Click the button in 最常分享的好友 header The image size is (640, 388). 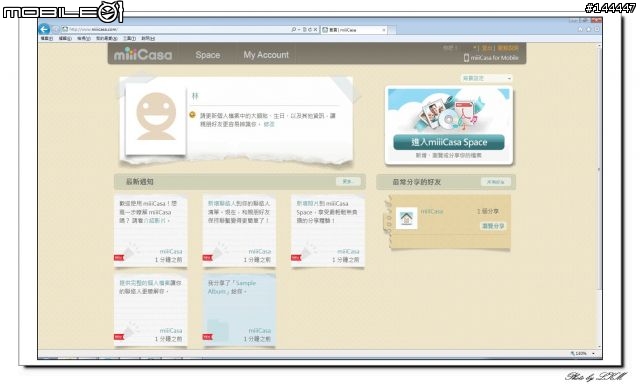tap(496, 182)
